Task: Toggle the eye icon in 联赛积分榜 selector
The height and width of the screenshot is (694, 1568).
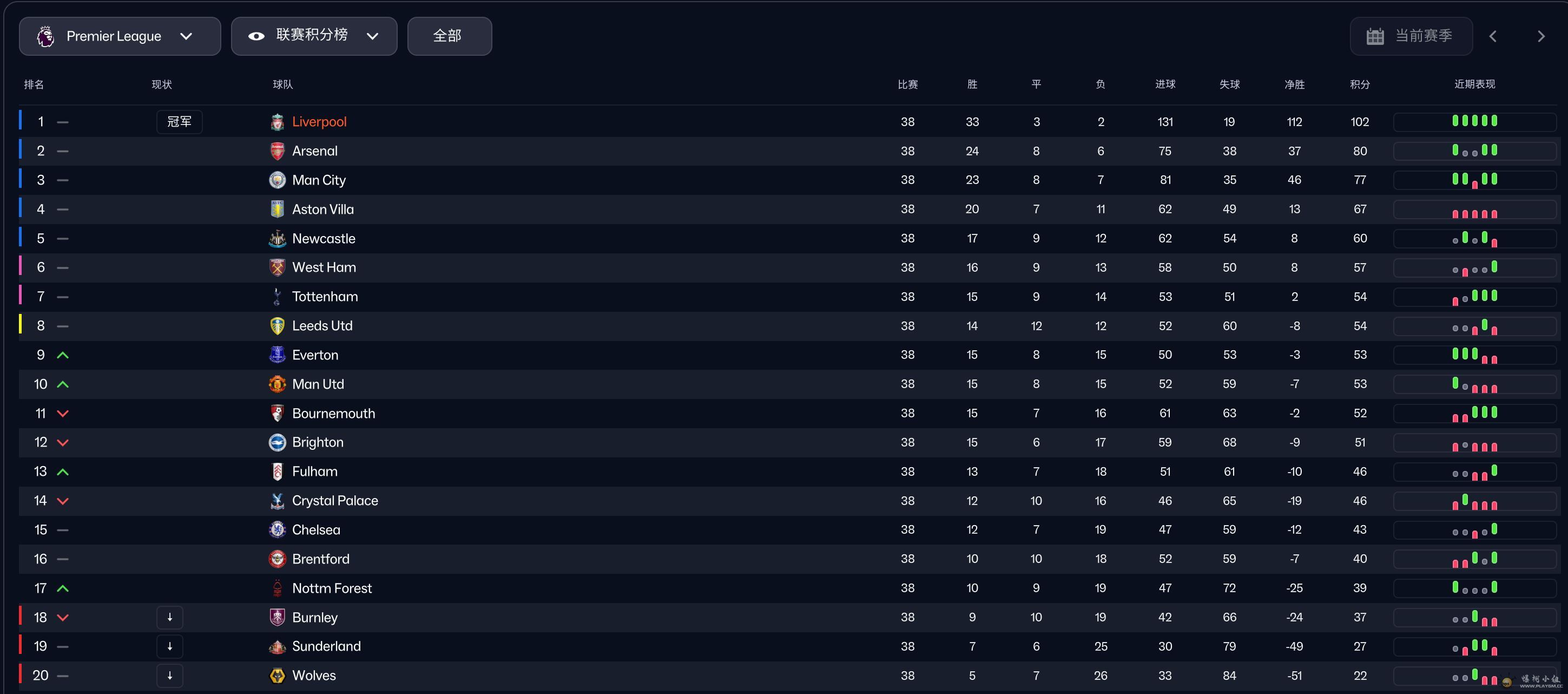Action: [256, 36]
